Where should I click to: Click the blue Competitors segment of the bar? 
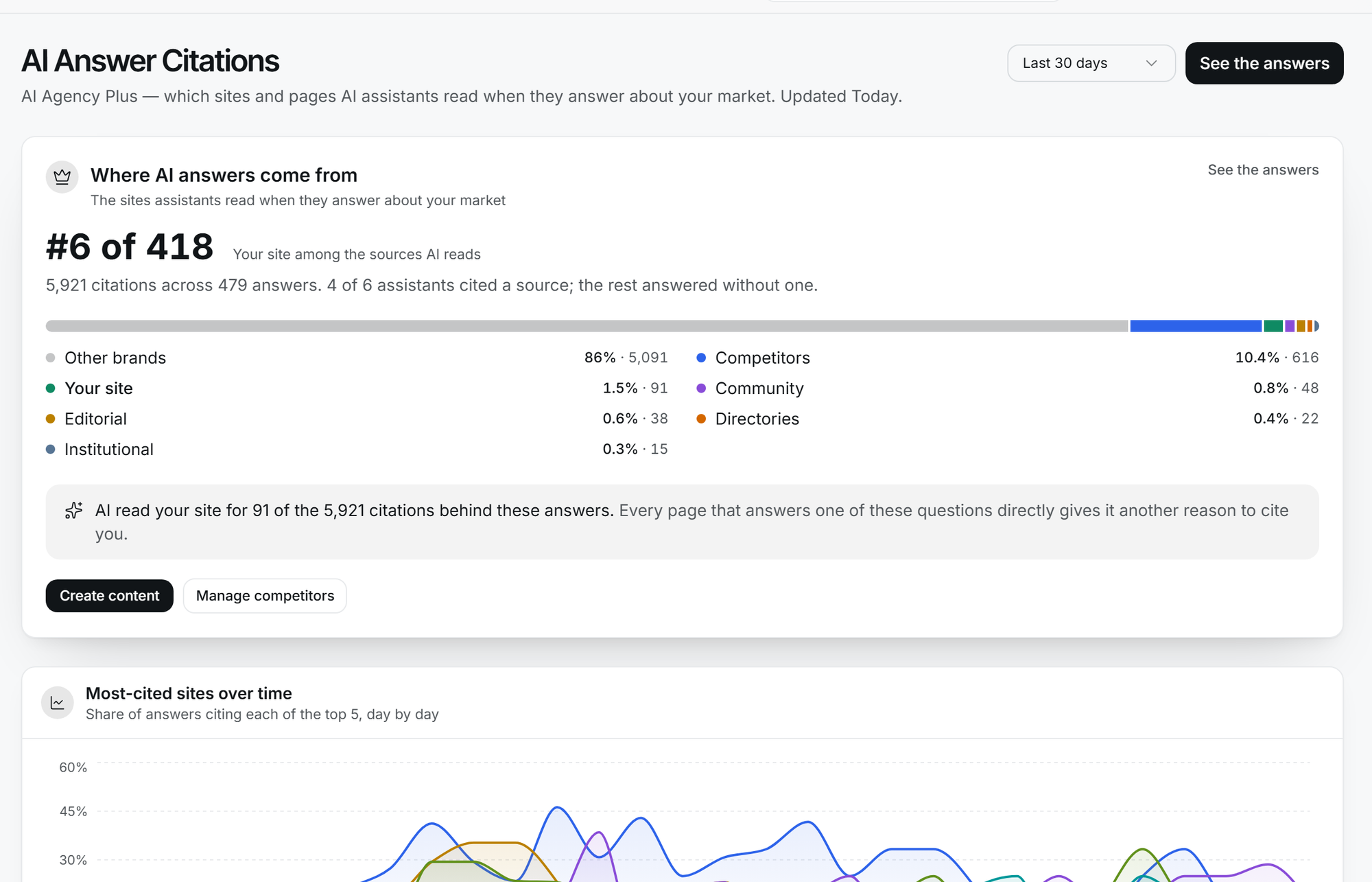coord(1196,326)
